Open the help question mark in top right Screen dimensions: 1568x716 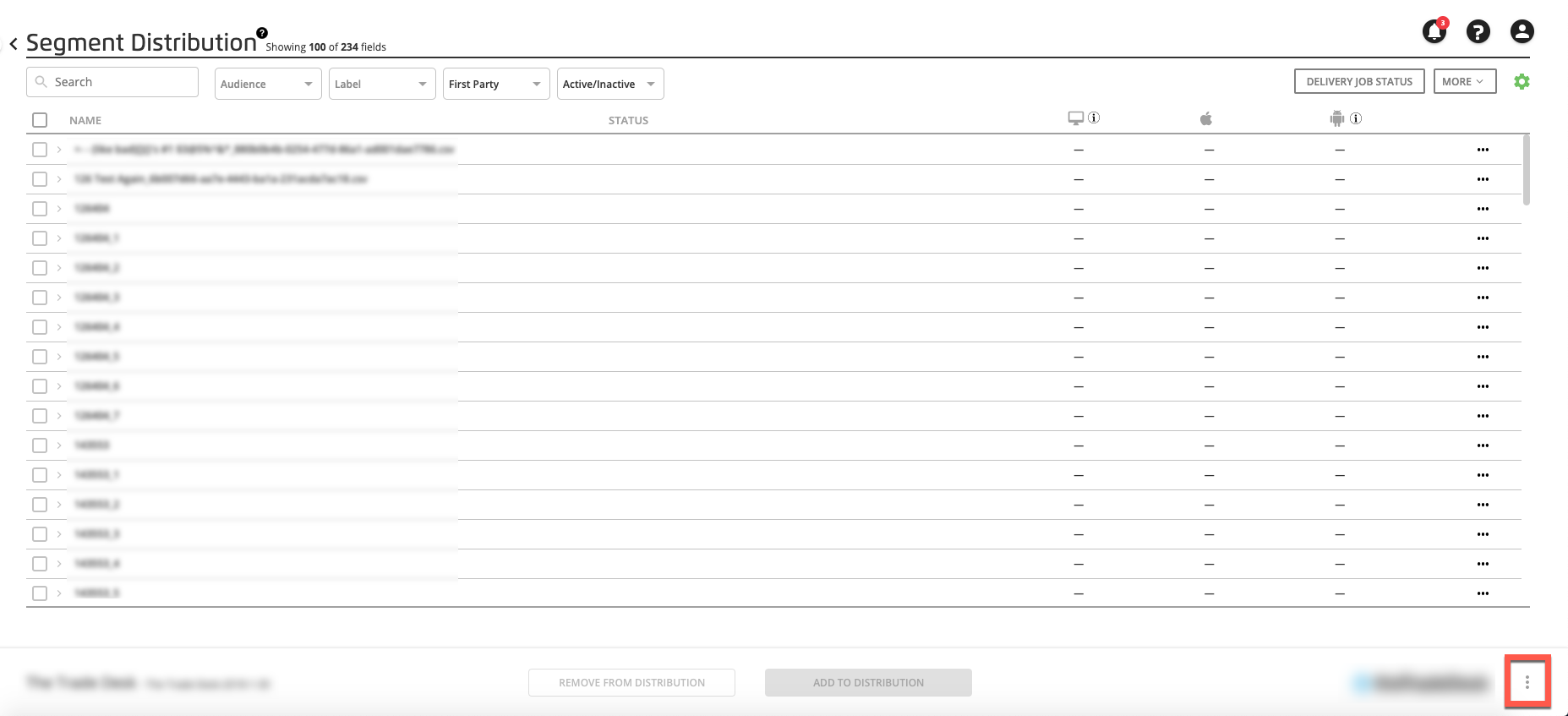(x=1478, y=31)
